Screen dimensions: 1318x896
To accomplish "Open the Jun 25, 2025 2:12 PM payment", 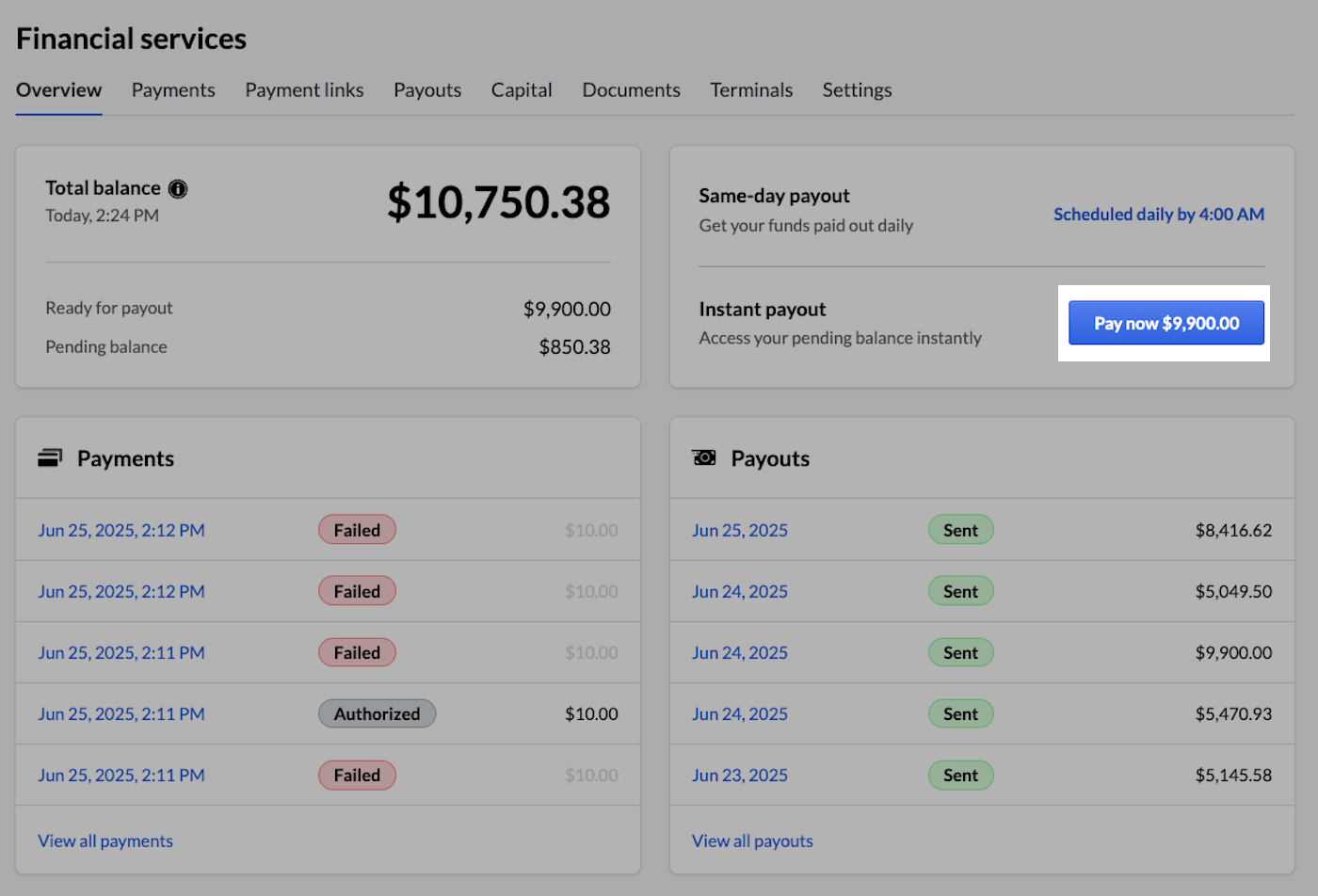I will pyautogui.click(x=121, y=529).
